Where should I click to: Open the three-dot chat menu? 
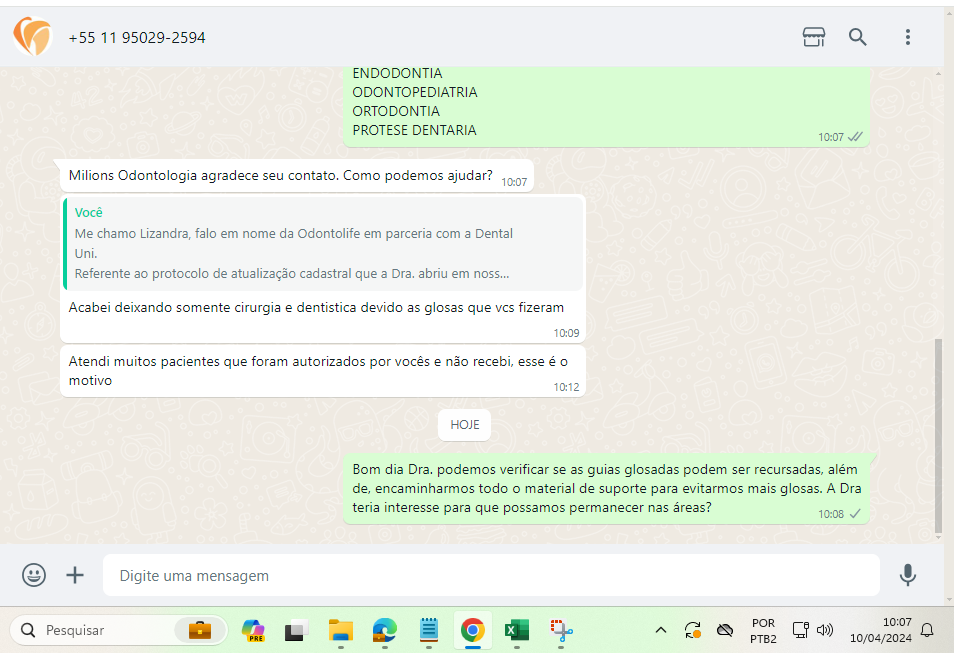click(x=907, y=37)
